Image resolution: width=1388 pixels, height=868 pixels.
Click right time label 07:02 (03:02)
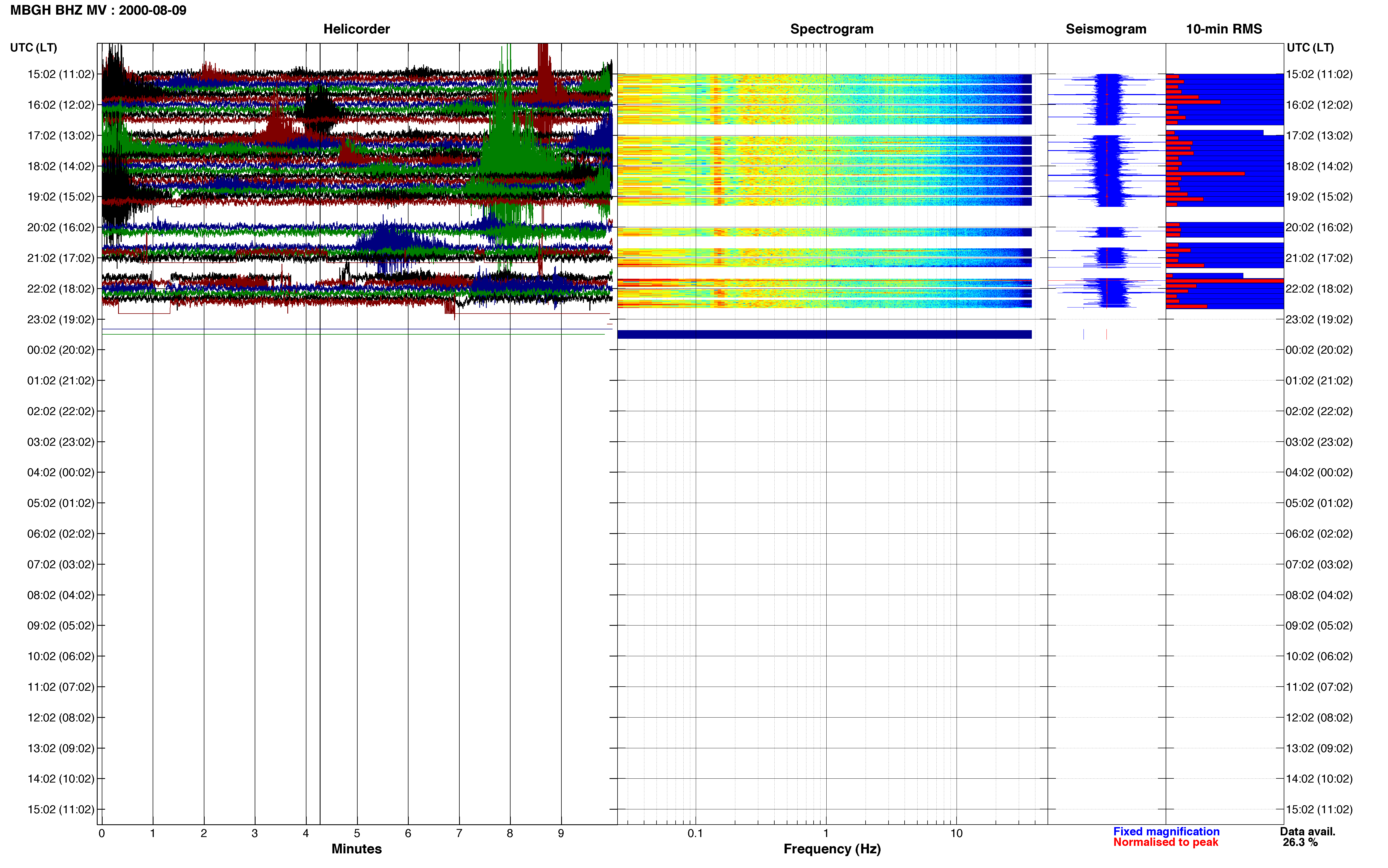click(1319, 564)
